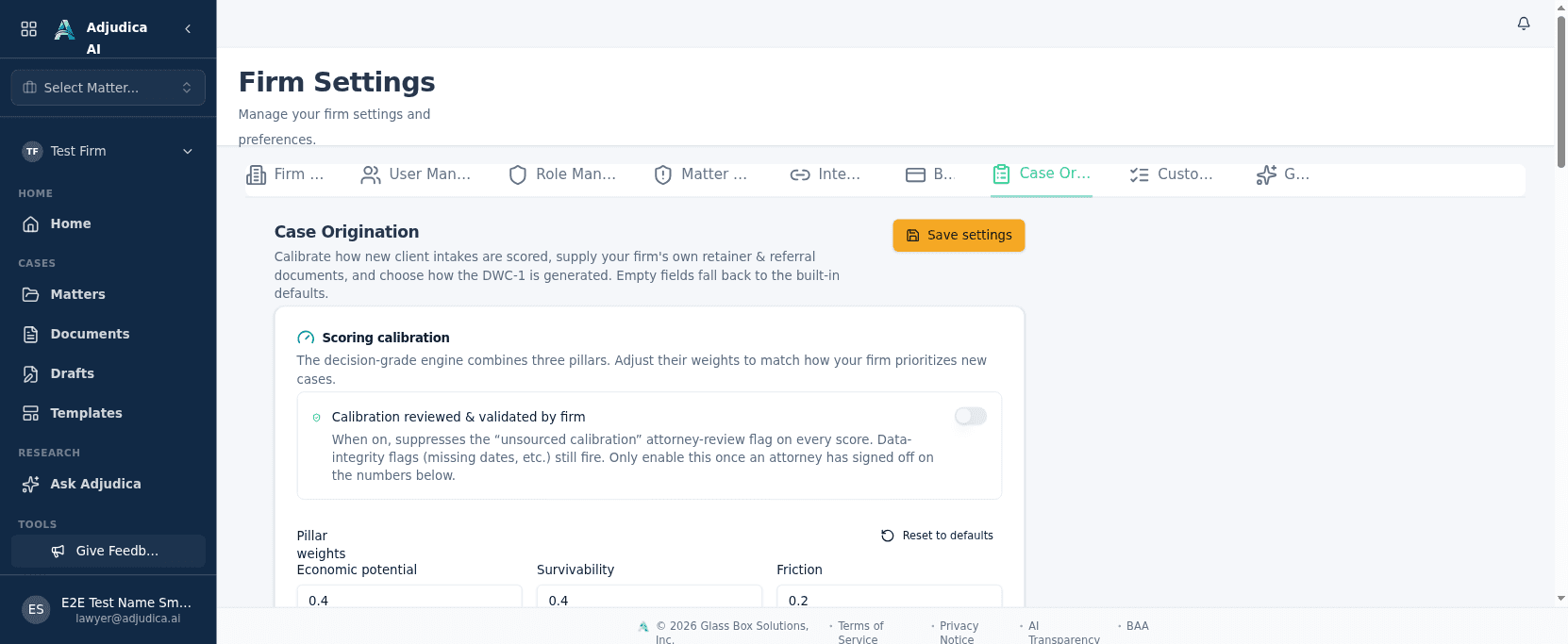Click the lawyer@adjudica.ai email text
This screenshot has width=1568, height=644.
(128, 619)
